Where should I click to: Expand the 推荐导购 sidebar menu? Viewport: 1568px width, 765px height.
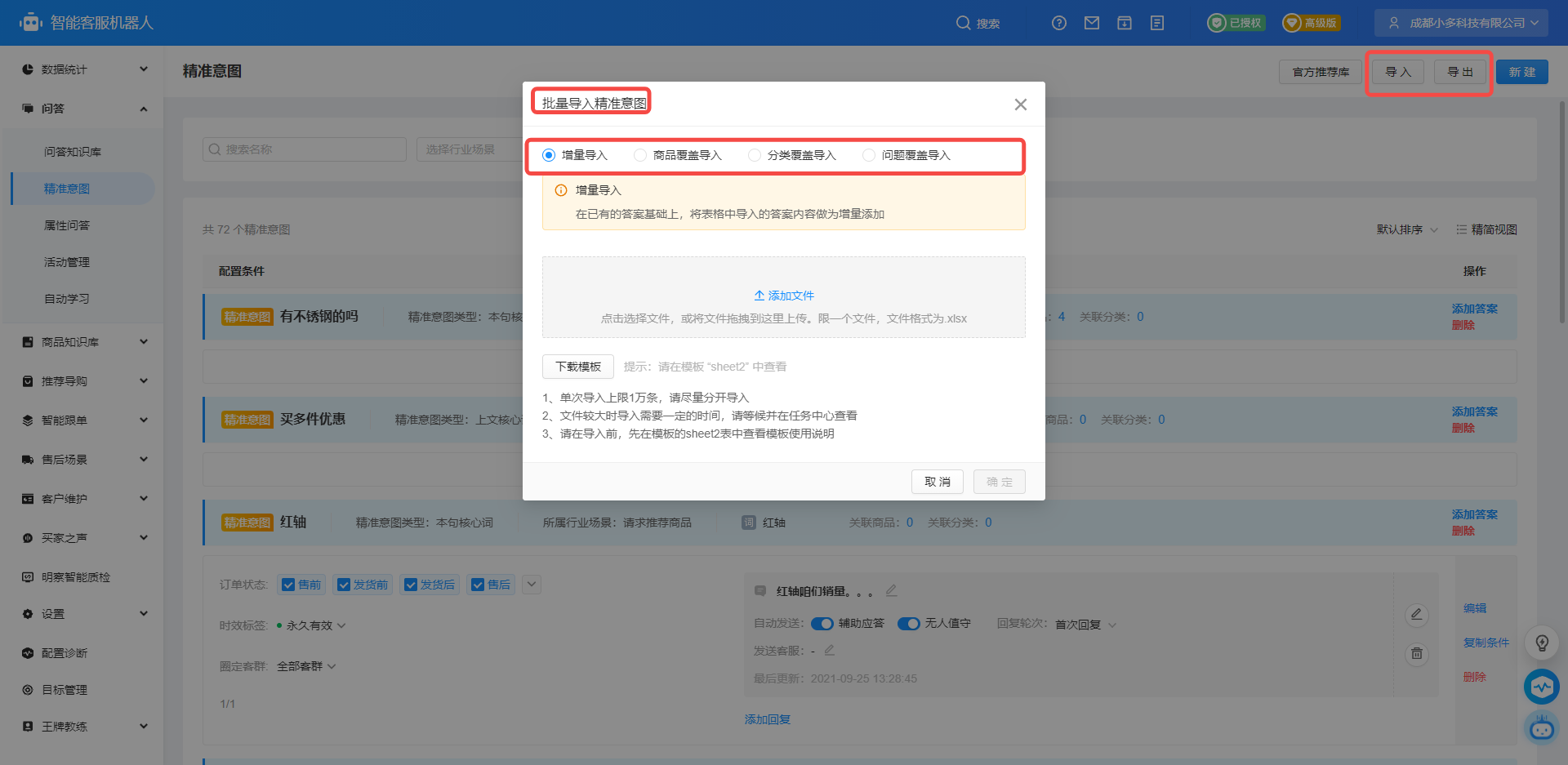coord(144,381)
